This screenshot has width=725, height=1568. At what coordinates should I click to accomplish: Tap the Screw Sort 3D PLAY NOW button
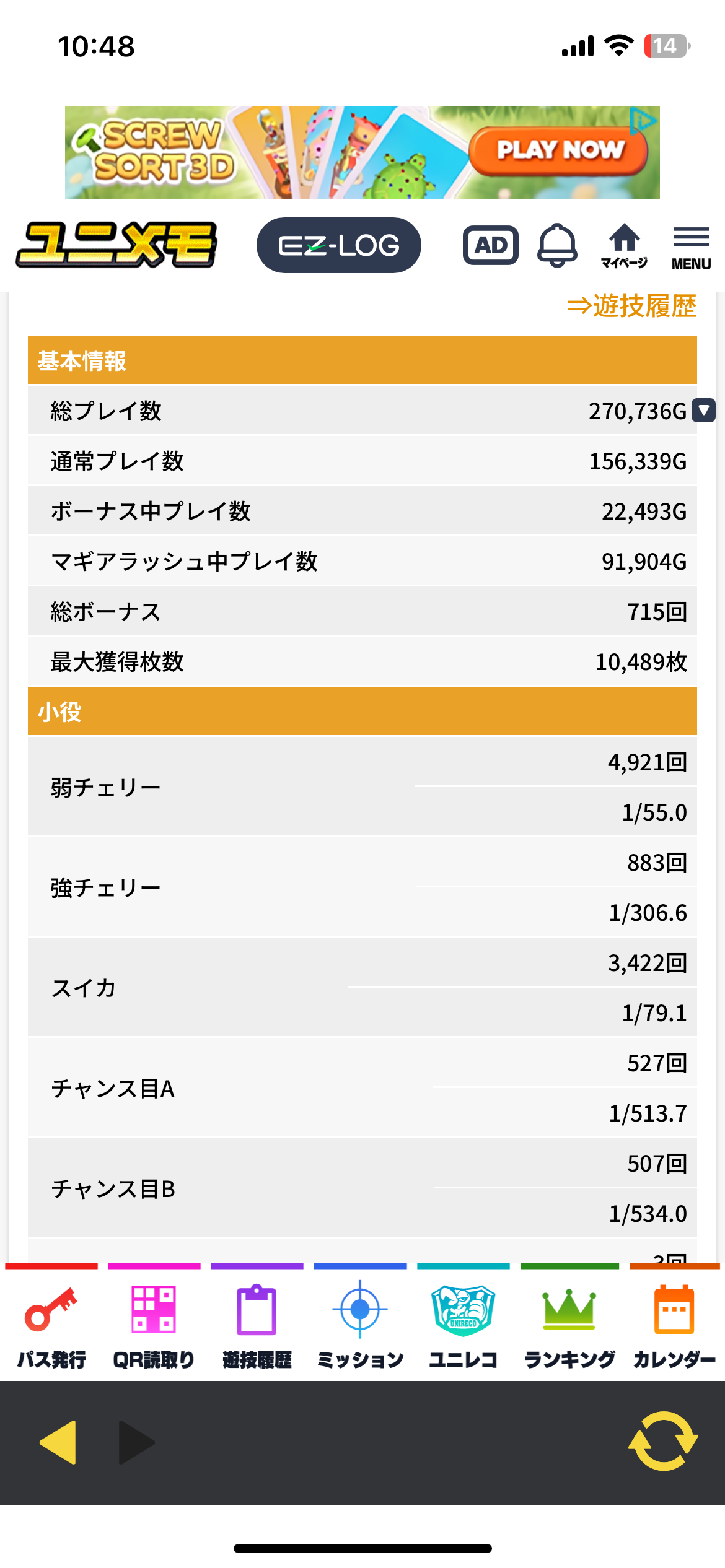pos(558,150)
